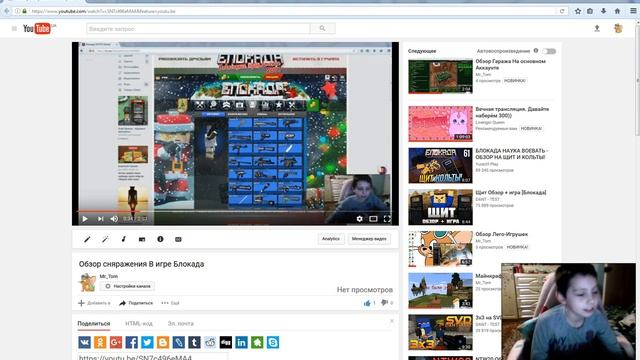Viewport: 640px width, 360px height.
Task: Like the video with thumbs up
Action: tap(367, 303)
